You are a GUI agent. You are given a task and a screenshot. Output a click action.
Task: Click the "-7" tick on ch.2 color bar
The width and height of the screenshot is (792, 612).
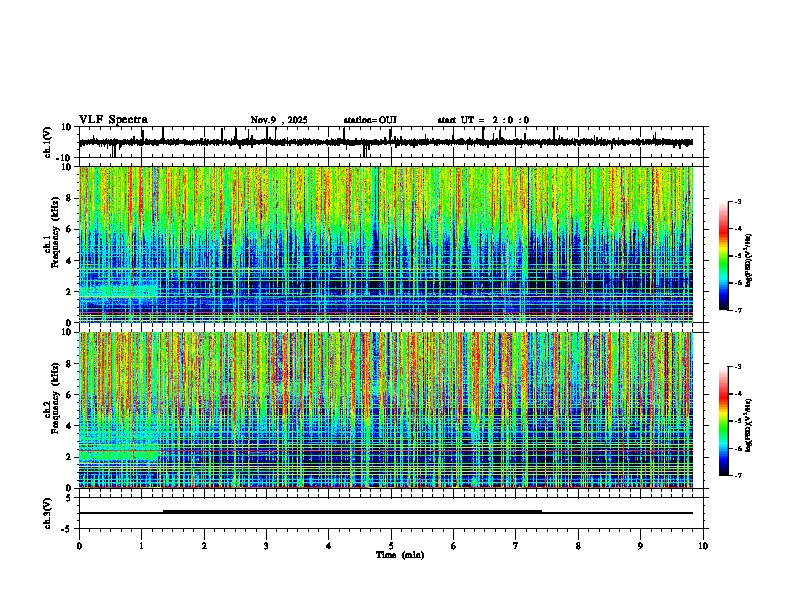click(737, 475)
